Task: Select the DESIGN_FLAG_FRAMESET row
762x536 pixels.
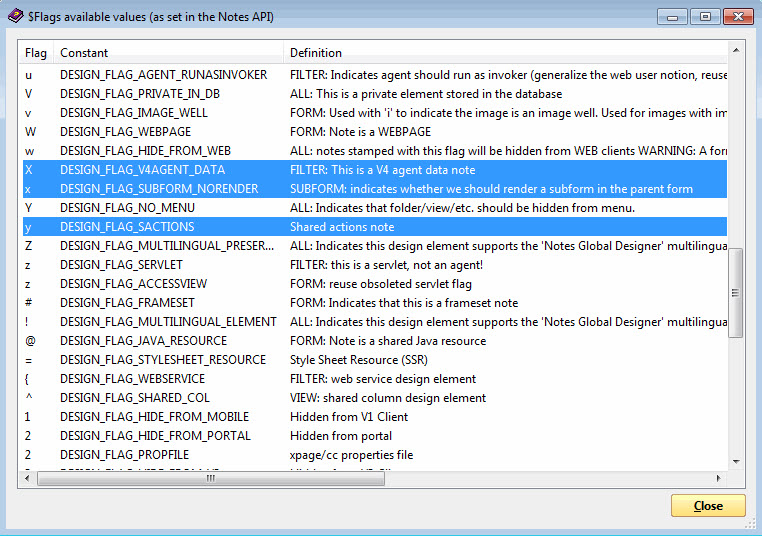Action: click(126, 303)
